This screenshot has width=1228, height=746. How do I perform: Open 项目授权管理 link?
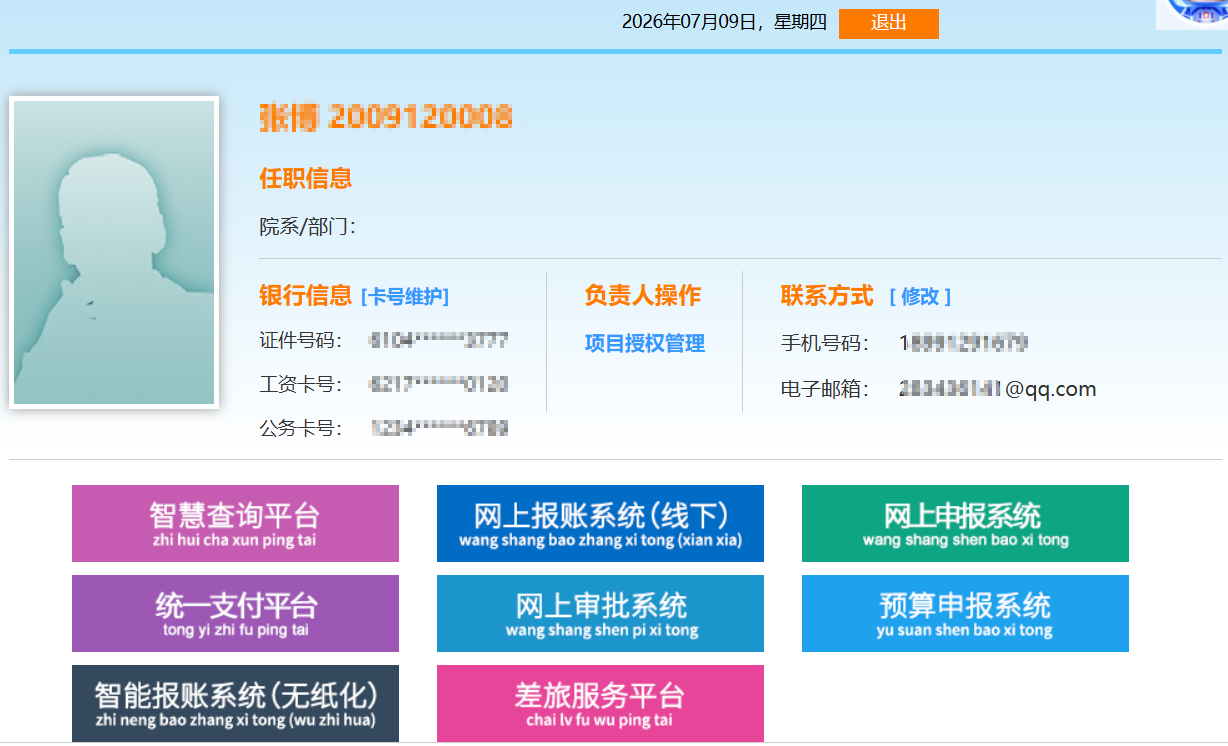point(645,344)
